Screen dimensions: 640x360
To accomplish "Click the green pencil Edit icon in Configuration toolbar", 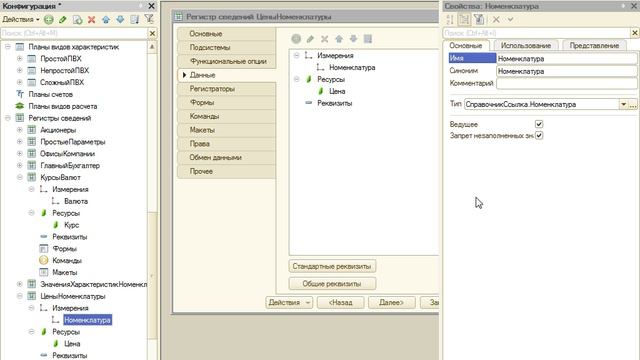I will click(x=63, y=19).
